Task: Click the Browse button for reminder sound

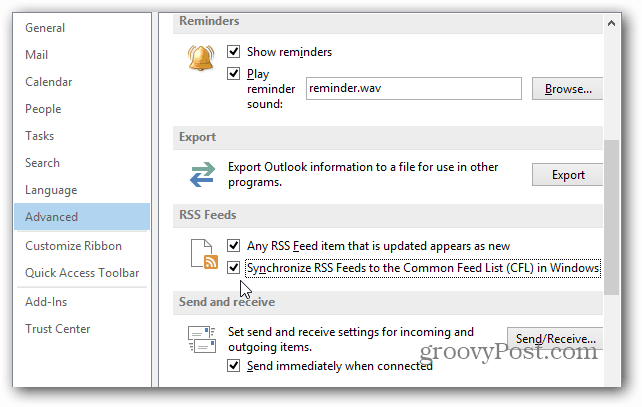Action: coord(567,89)
